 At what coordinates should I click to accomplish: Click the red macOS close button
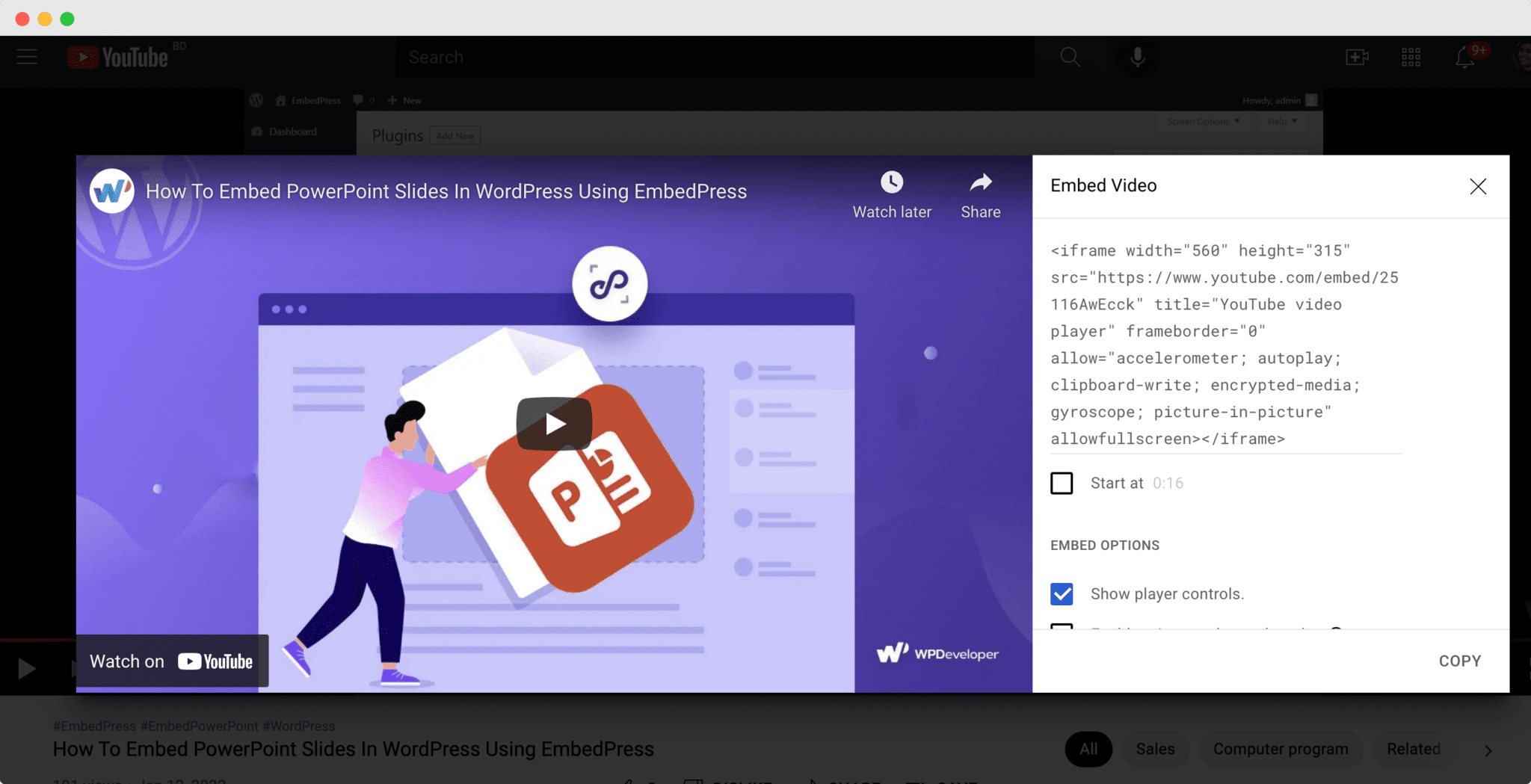coord(22,19)
